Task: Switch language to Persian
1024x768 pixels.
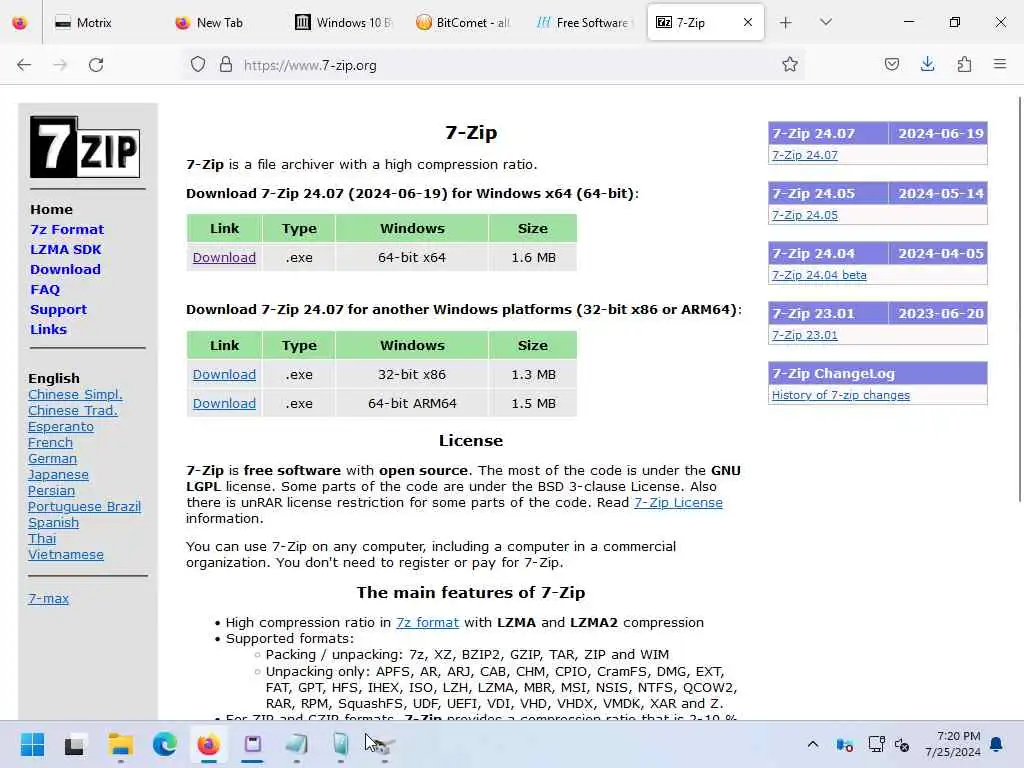Action: click(52, 490)
